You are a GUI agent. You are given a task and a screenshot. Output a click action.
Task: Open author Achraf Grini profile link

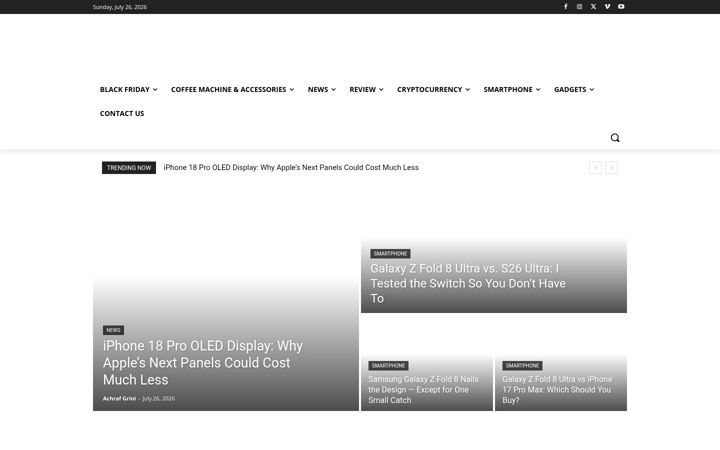coord(119,399)
